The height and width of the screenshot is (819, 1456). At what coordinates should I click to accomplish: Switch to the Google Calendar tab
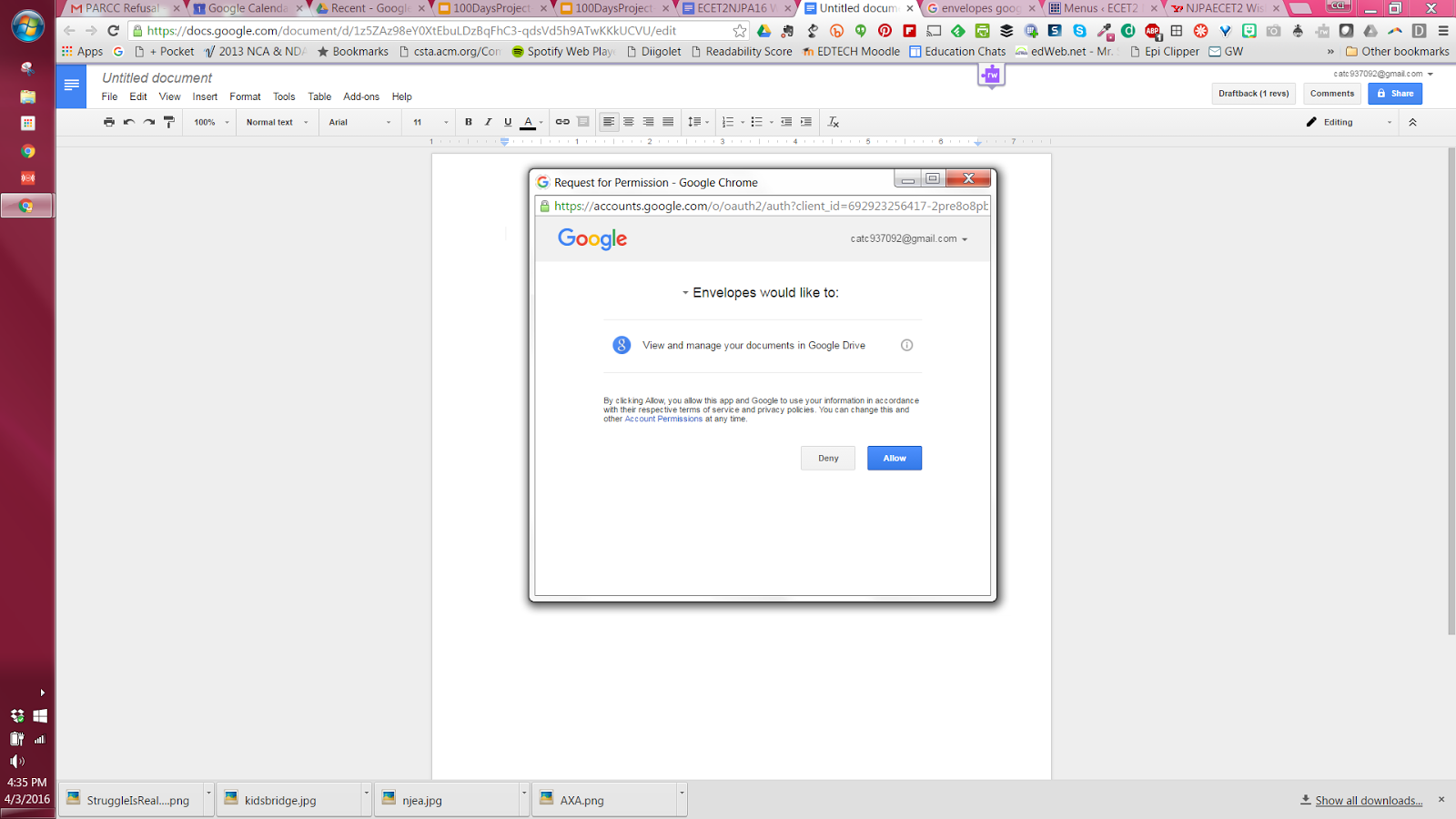[x=247, y=8]
